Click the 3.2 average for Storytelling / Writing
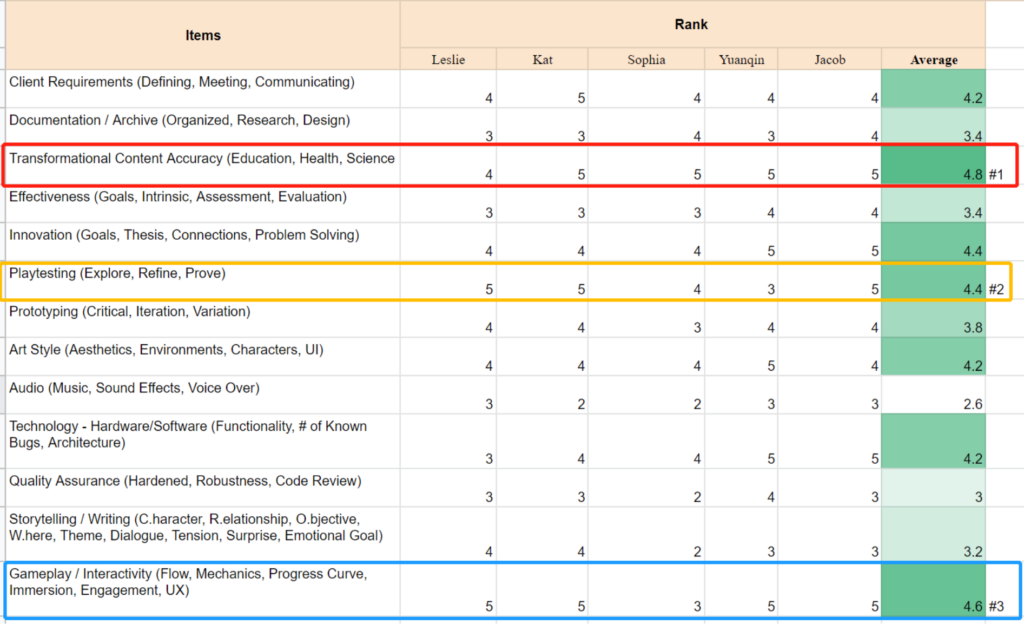 click(x=933, y=535)
